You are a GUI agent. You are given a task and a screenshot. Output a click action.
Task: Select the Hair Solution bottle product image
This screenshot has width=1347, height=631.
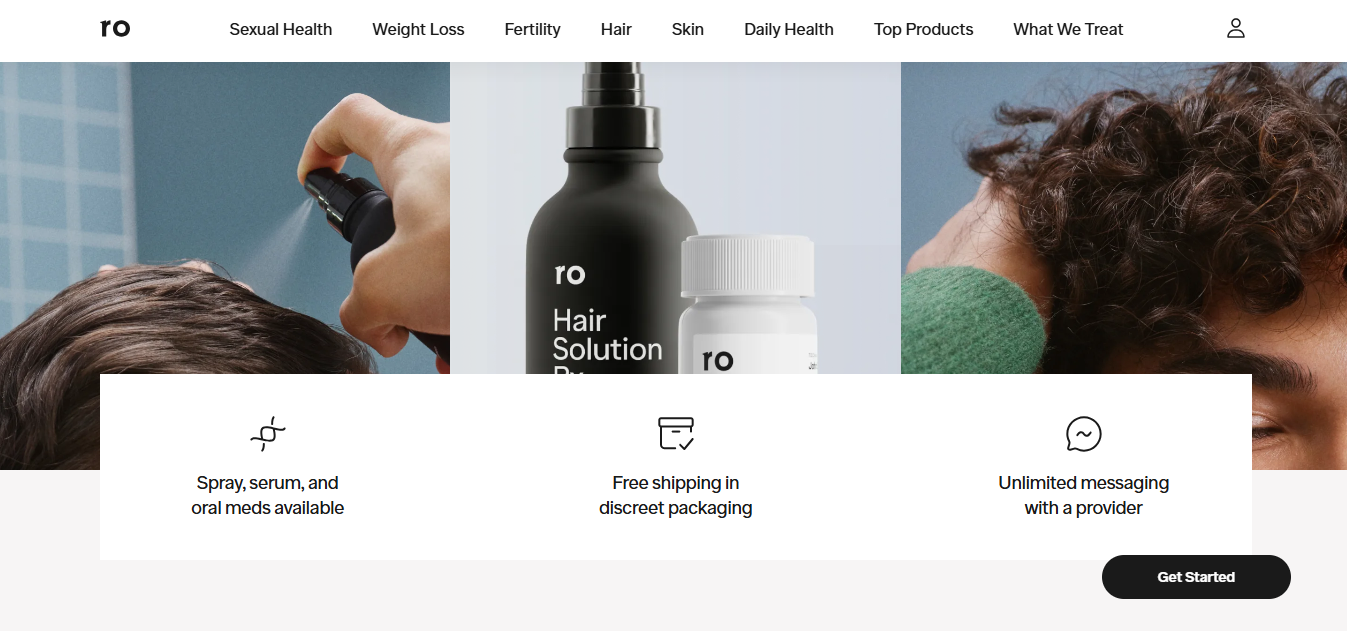675,218
